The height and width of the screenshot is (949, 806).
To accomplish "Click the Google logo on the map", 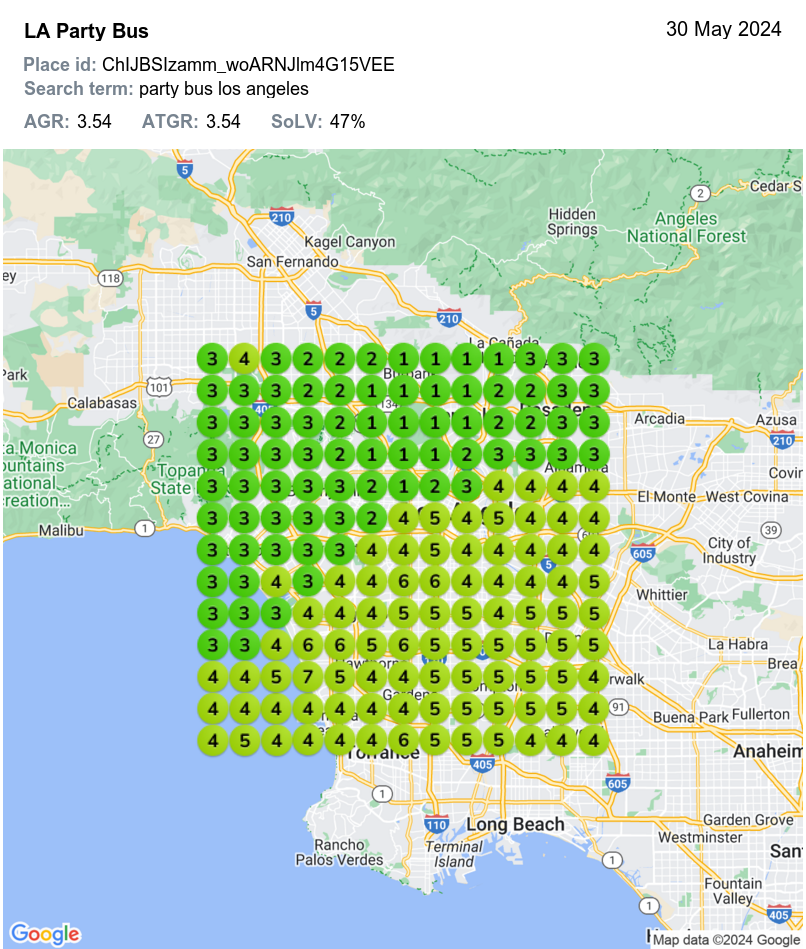I will coord(46,933).
